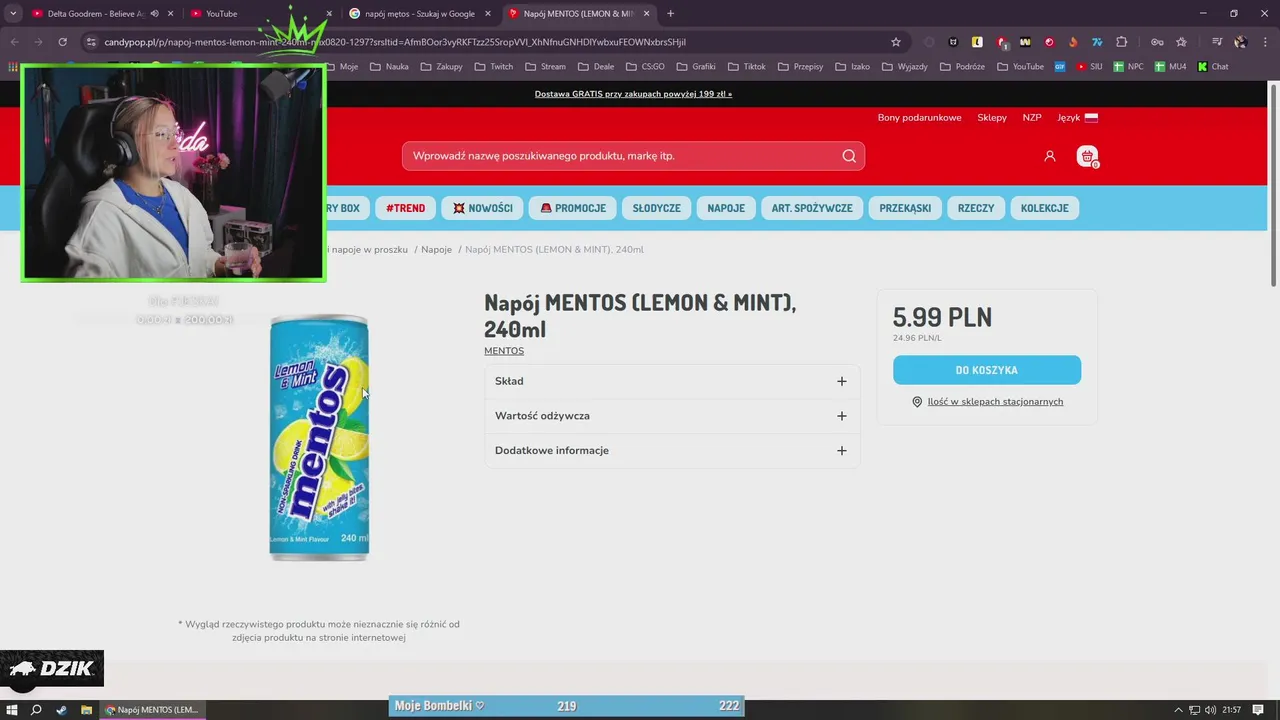Click the taskbar clock showing 21:57
1280x720 pixels.
tap(1232, 709)
